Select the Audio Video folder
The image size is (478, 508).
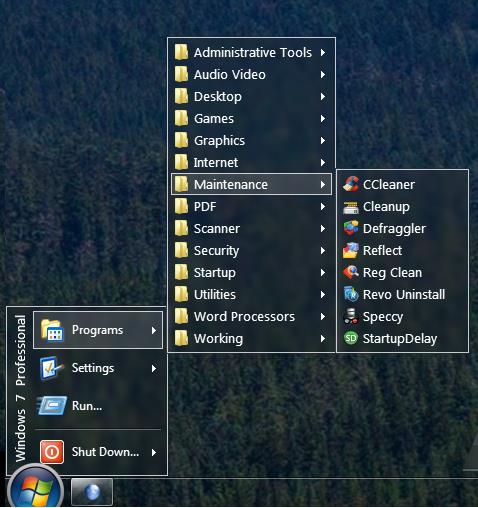251,75
